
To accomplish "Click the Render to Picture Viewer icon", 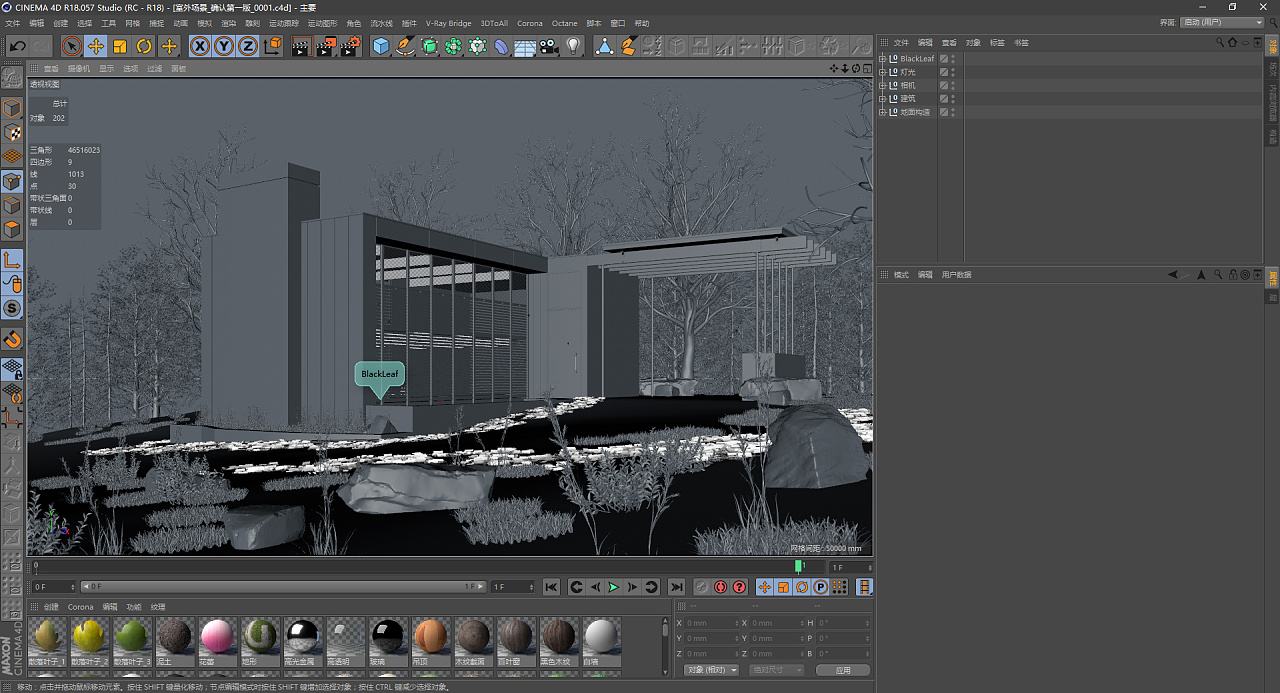I will 326,46.
